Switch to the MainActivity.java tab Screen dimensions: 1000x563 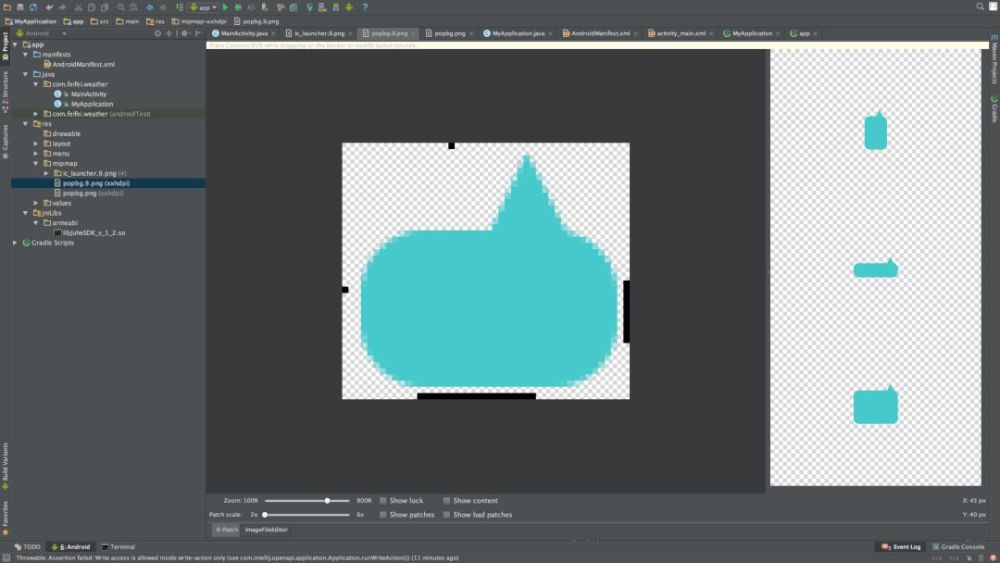[x=244, y=33]
